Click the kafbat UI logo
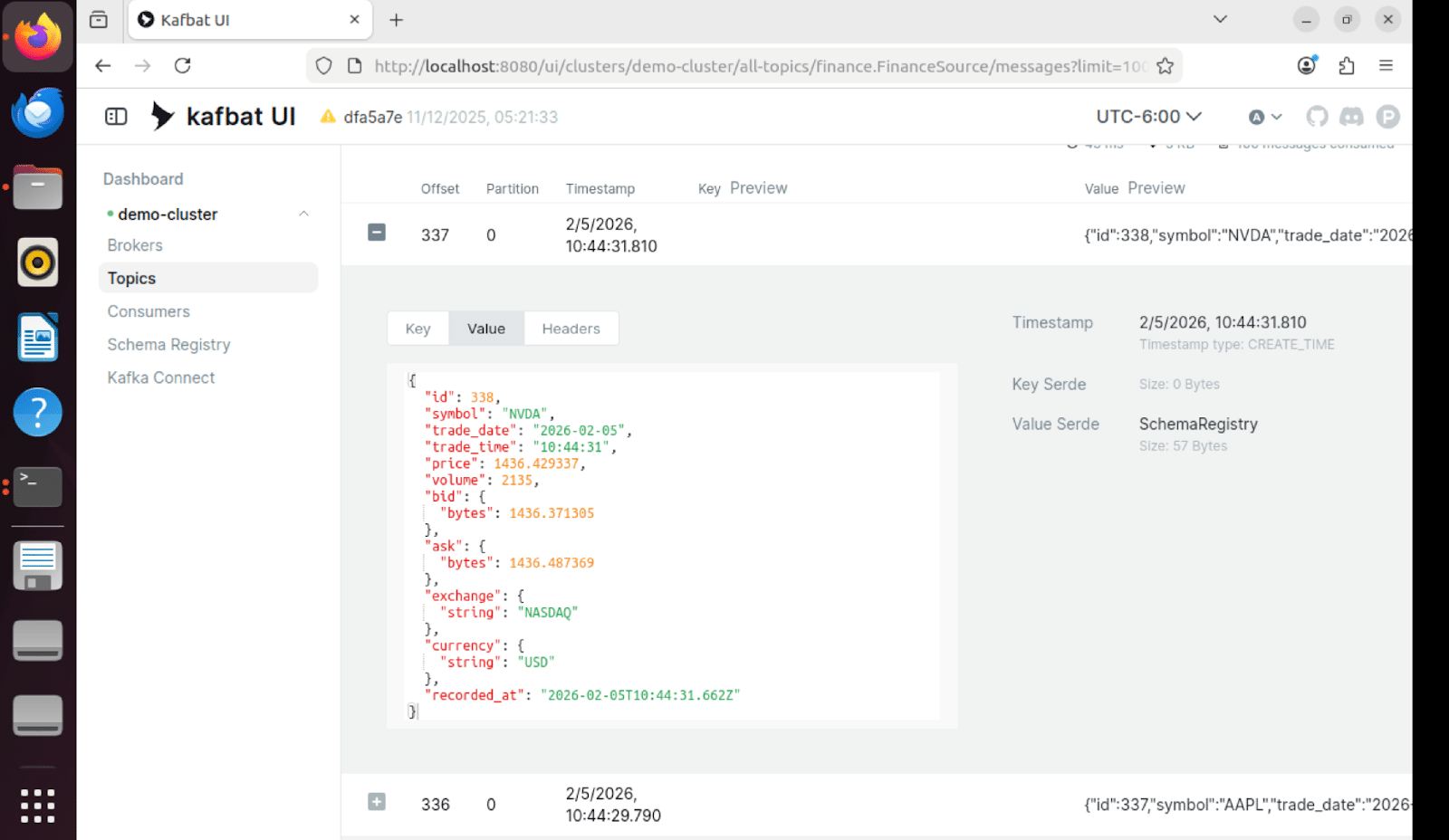This screenshot has width=1449, height=840. point(222,116)
